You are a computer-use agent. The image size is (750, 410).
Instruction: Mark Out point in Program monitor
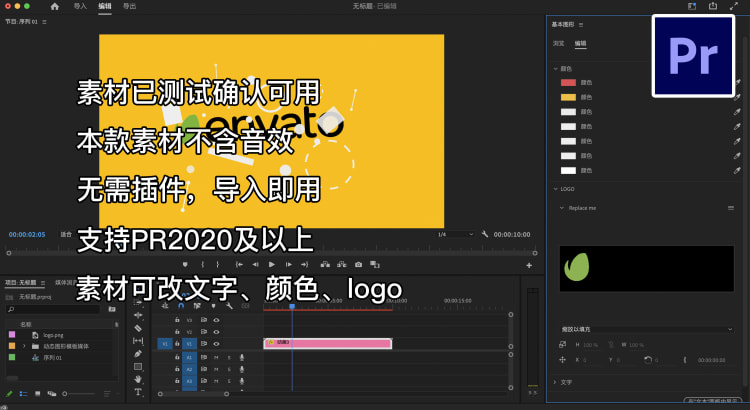218,265
